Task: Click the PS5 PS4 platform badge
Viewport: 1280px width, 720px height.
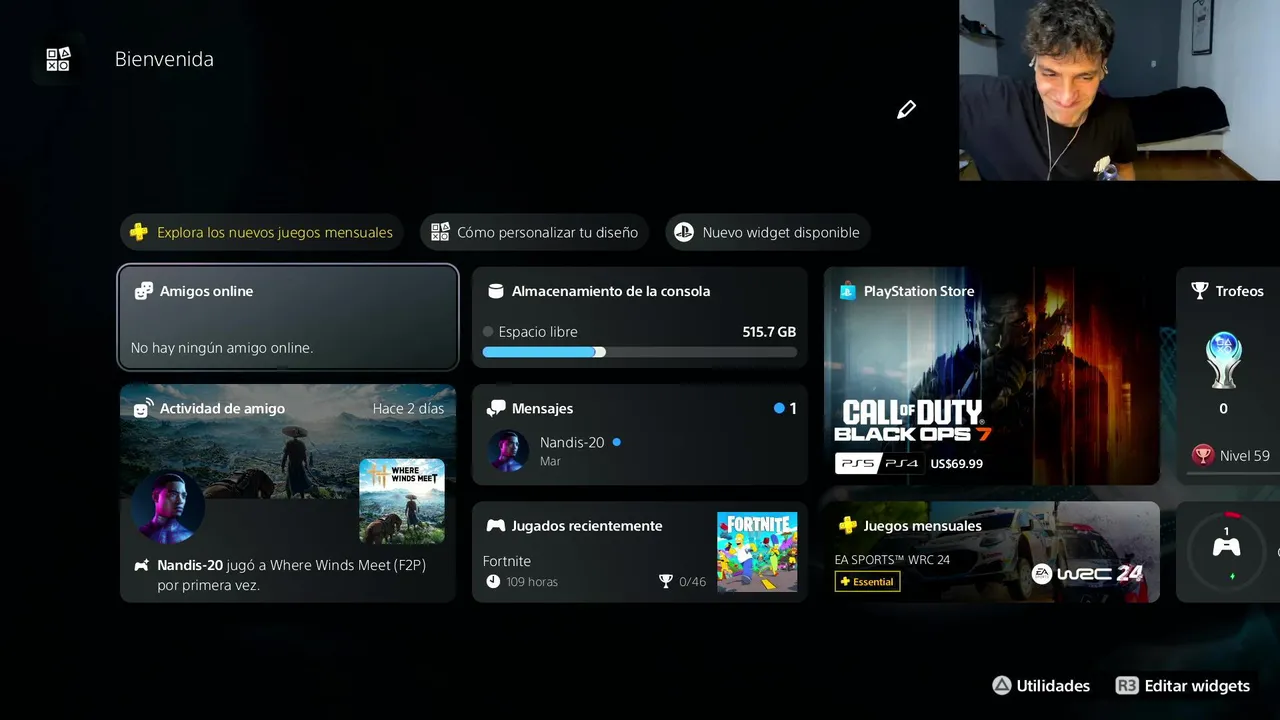Action: 878,463
